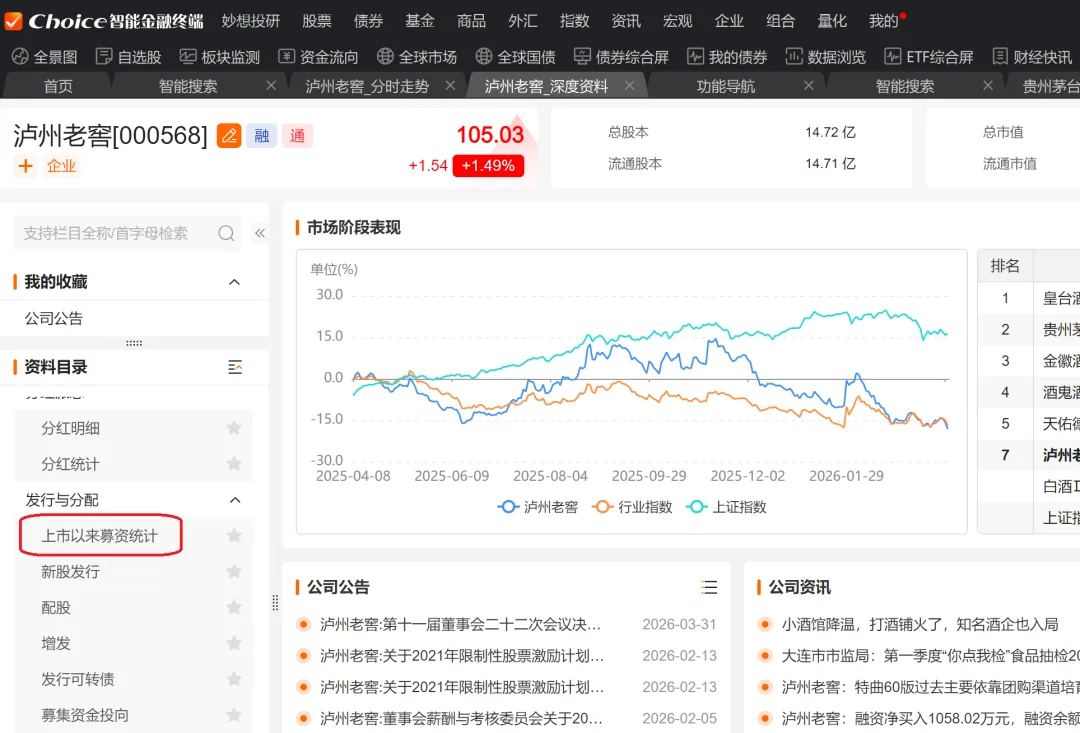The width and height of the screenshot is (1080, 733).
Task: Open news 融资净买入1058.02万元
Action: [930, 718]
